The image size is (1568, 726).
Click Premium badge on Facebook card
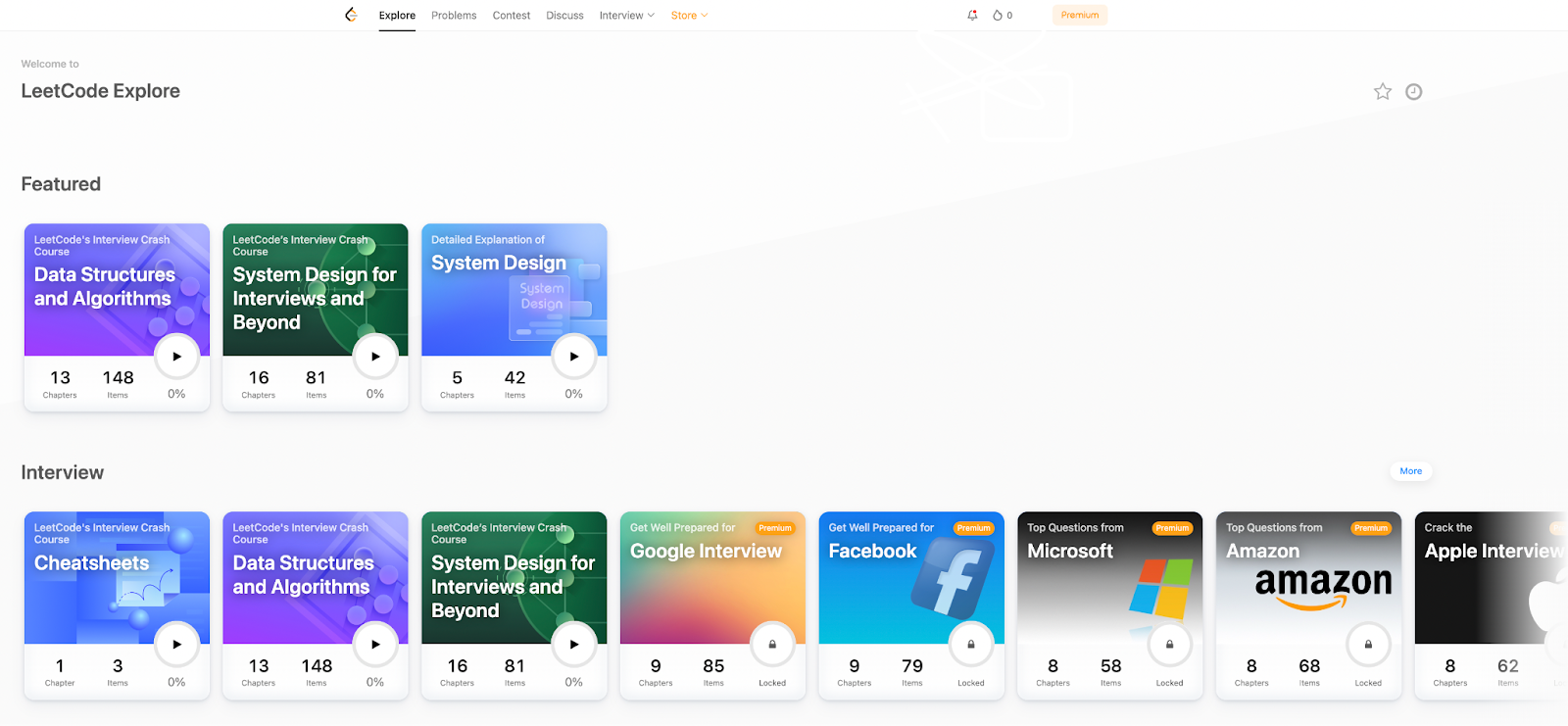(974, 528)
